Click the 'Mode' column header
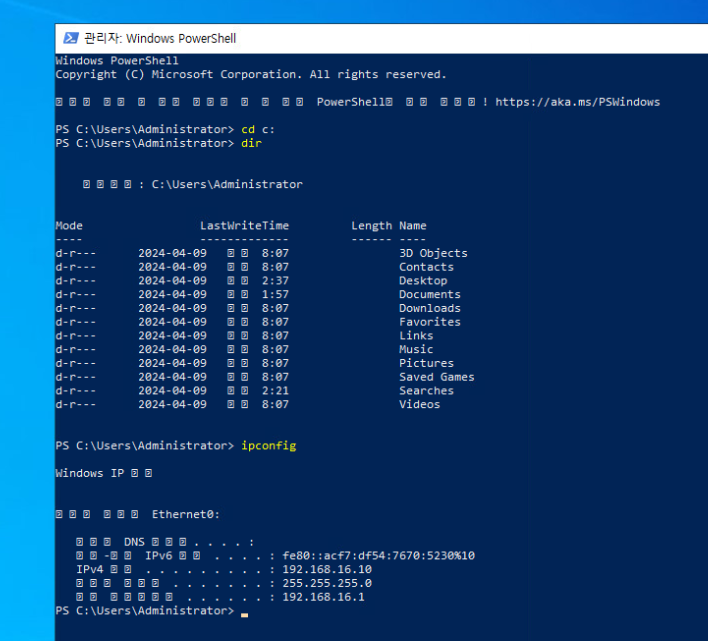The image size is (708, 641). [x=69, y=226]
